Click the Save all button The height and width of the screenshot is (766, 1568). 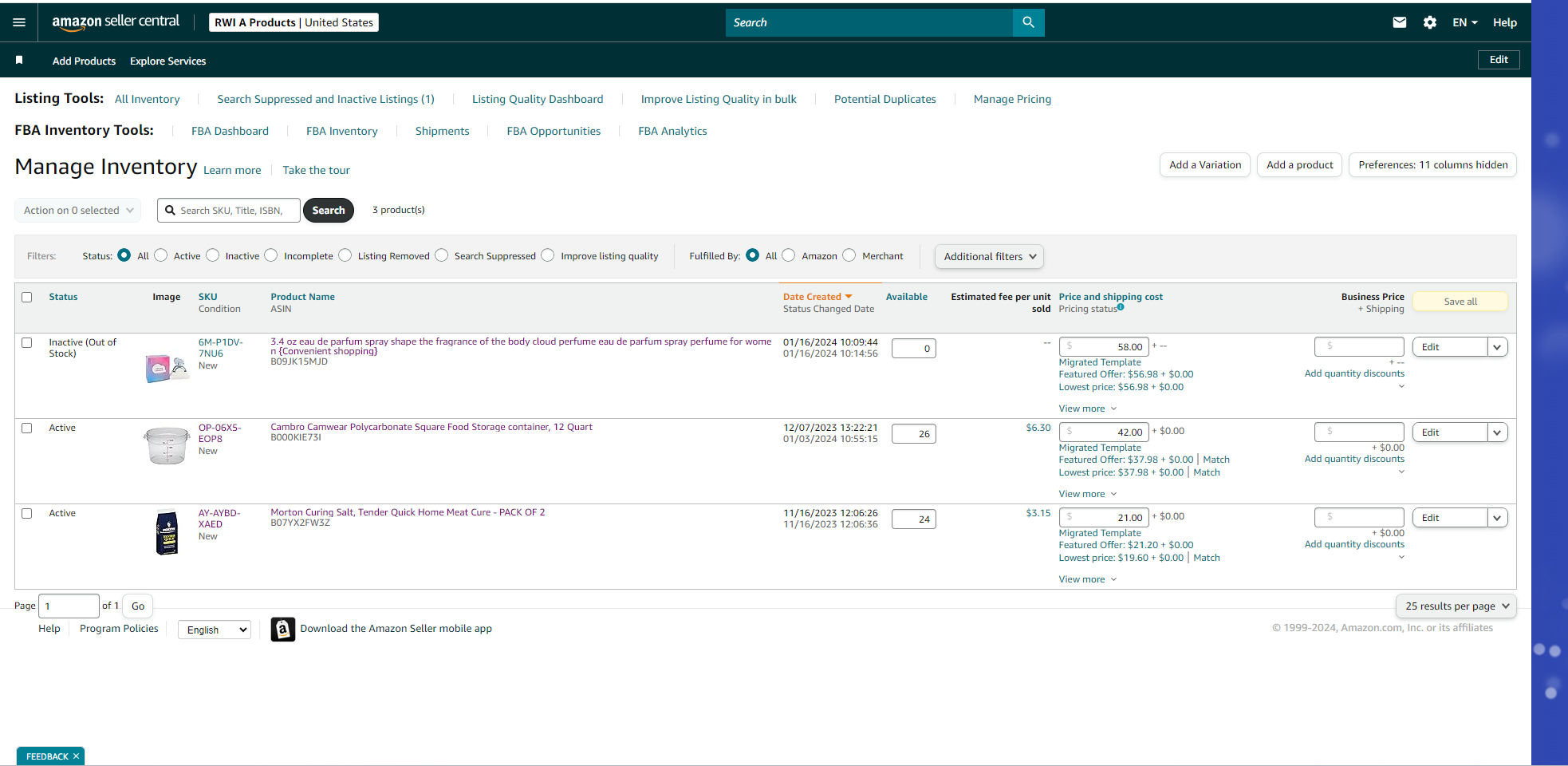click(x=1460, y=302)
